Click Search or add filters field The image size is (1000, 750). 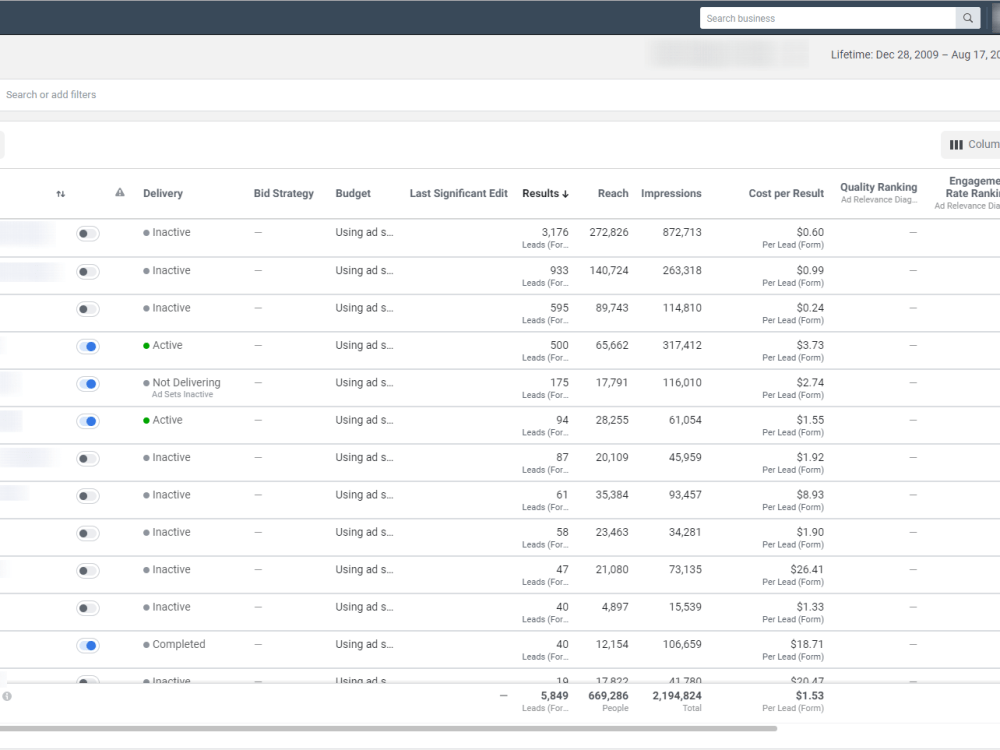[x=500, y=94]
